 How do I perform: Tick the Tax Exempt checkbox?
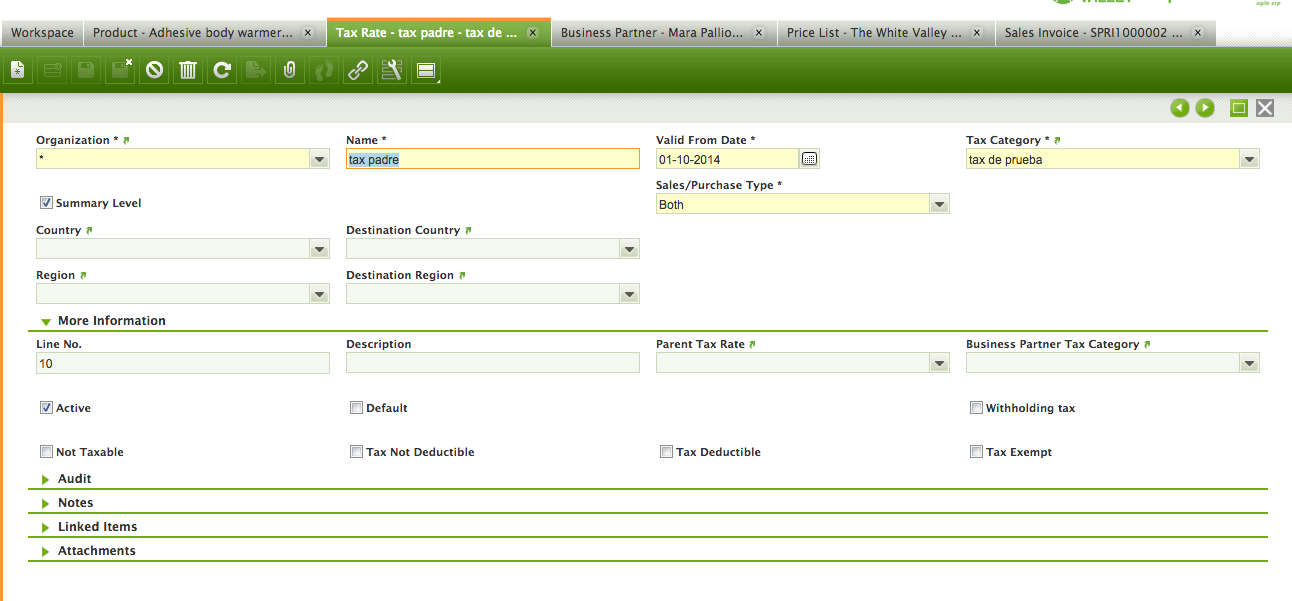[x=976, y=452]
